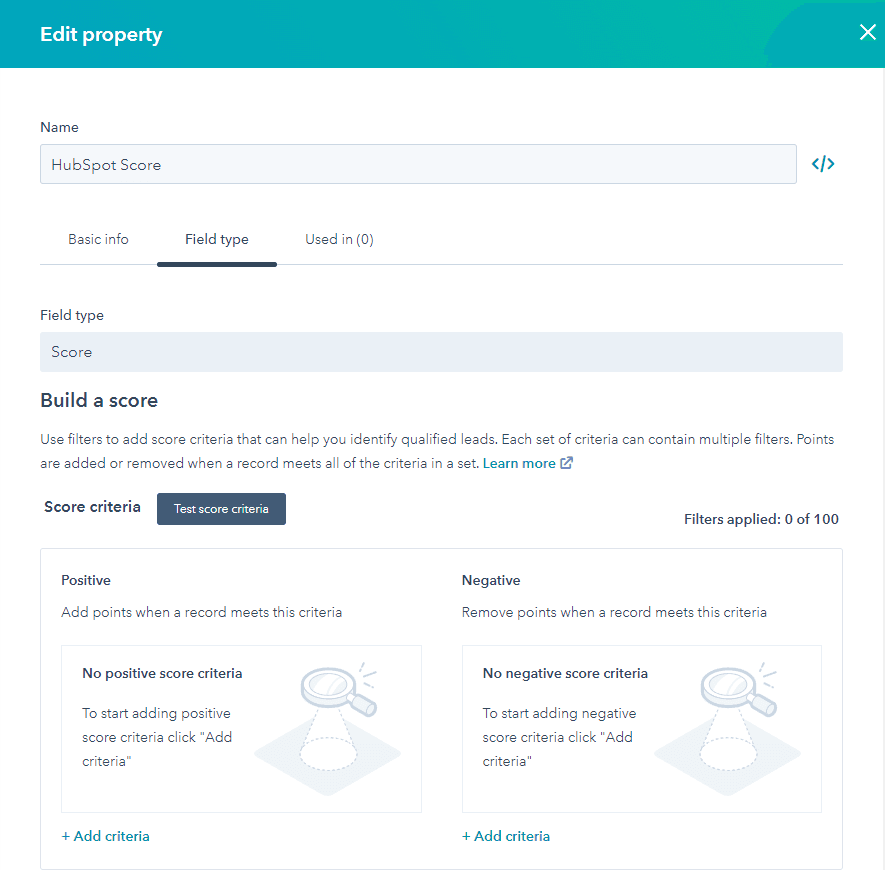Click the external link icon on Learn more
Screen dimensions: 885x870
pyautogui.click(x=567, y=463)
